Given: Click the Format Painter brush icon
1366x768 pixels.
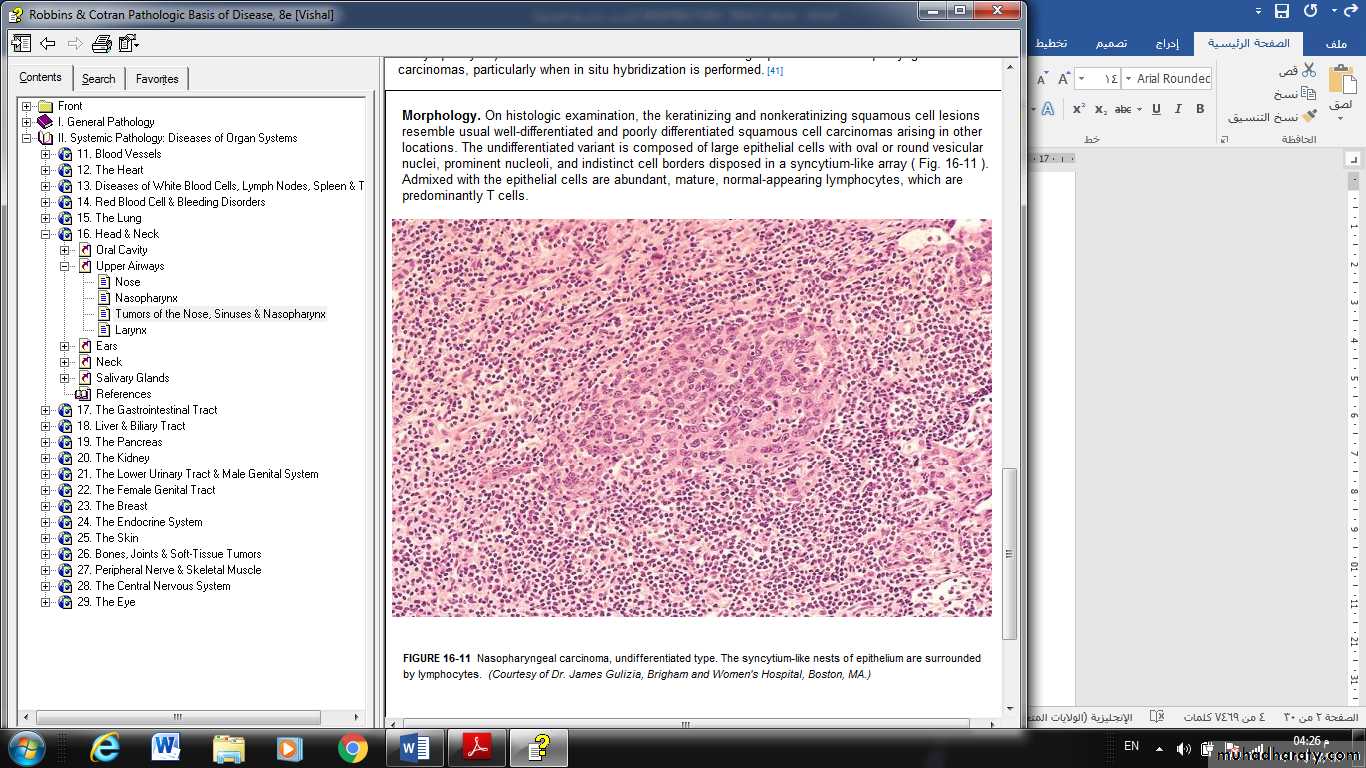Looking at the screenshot, I should click(x=1309, y=117).
